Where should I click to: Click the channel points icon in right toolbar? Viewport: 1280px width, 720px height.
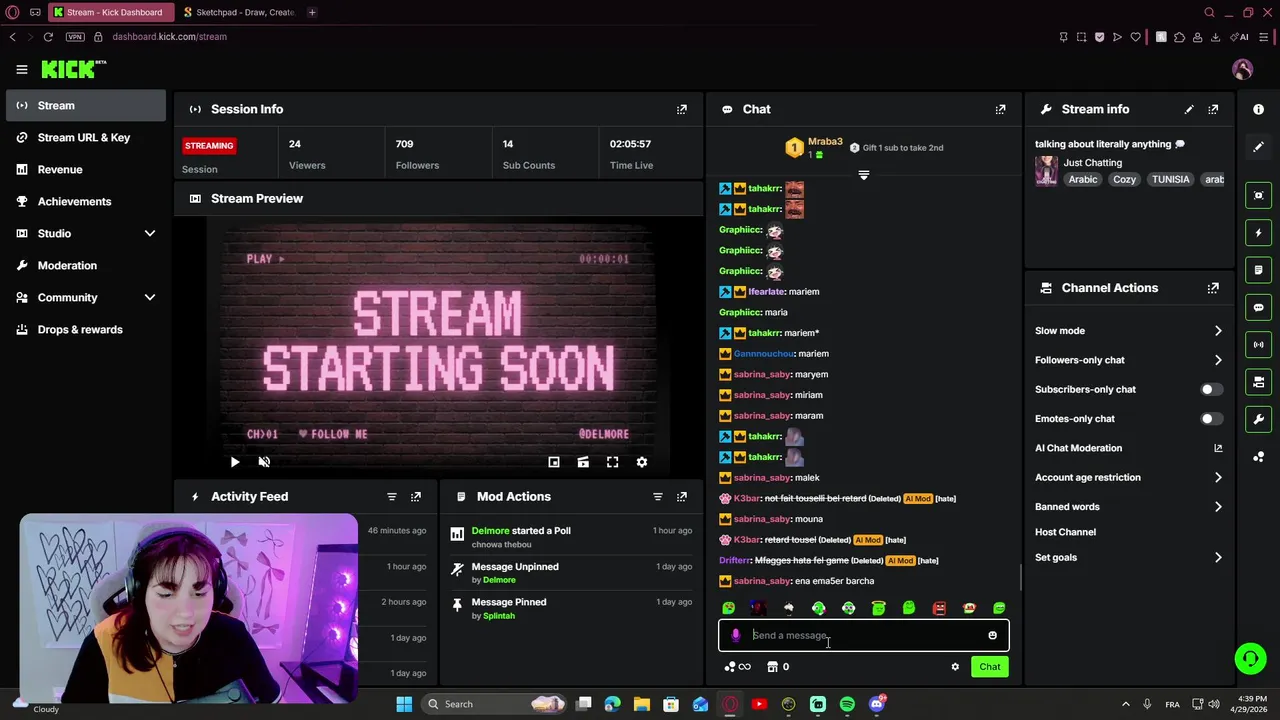[x=1259, y=457]
